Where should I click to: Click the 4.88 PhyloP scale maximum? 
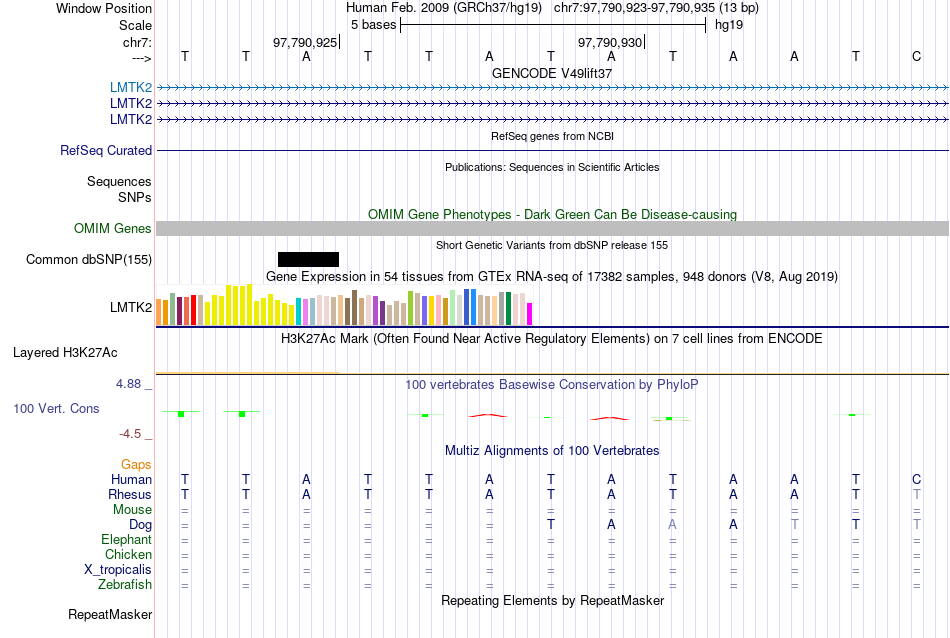[x=128, y=384]
